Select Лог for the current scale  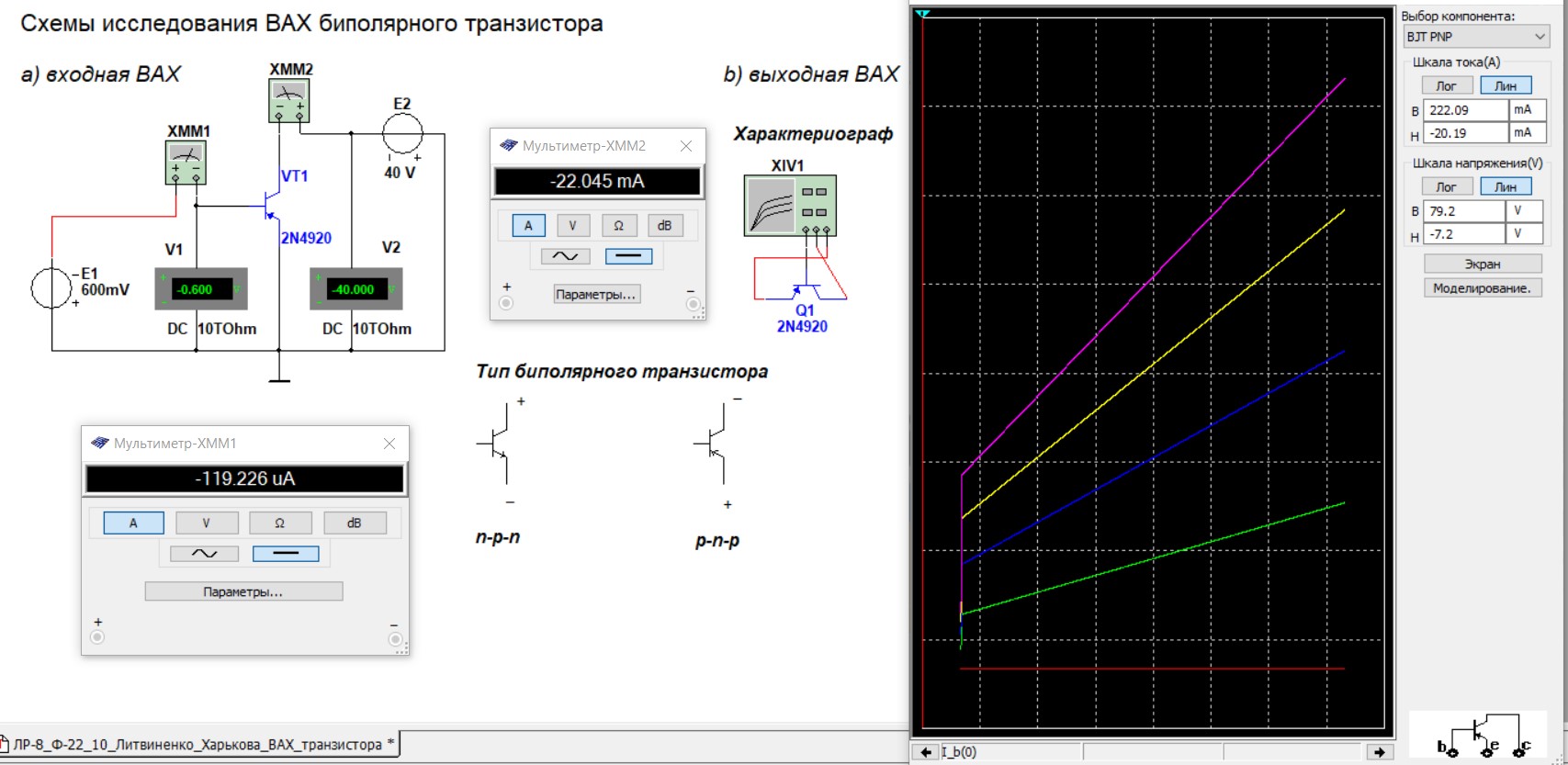(x=1447, y=85)
